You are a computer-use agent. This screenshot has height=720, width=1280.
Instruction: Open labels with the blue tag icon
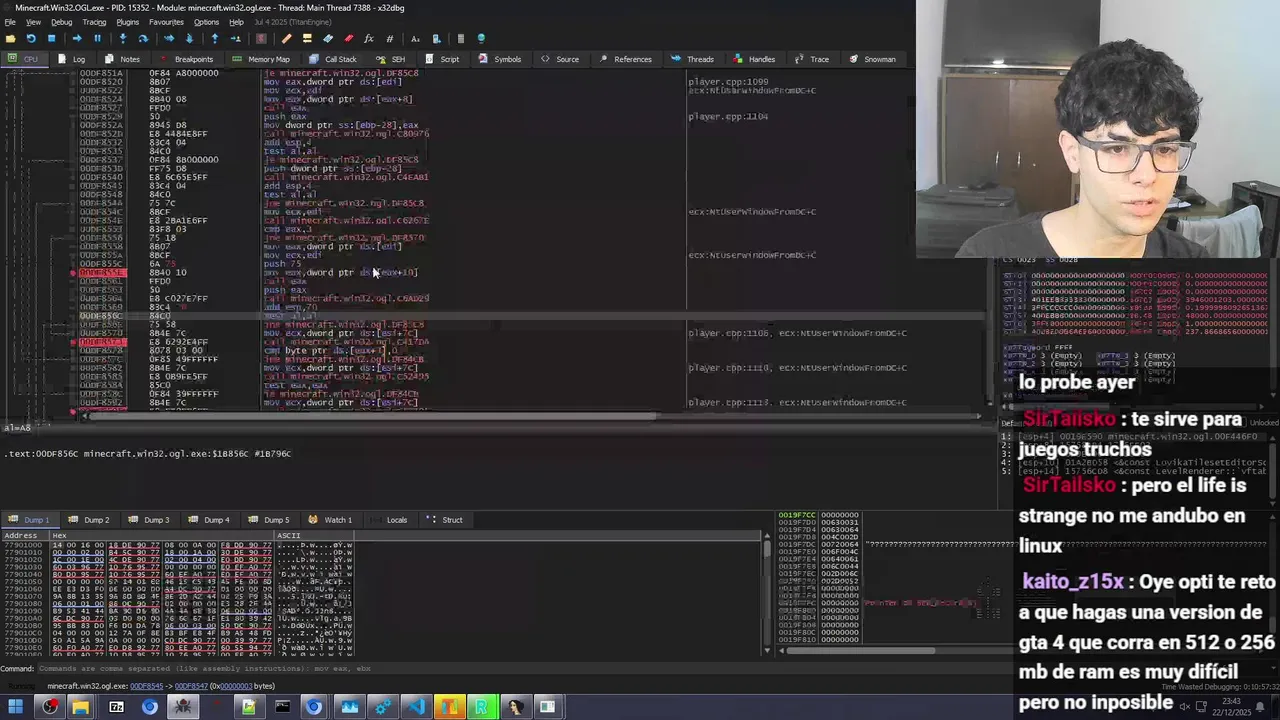(x=328, y=38)
